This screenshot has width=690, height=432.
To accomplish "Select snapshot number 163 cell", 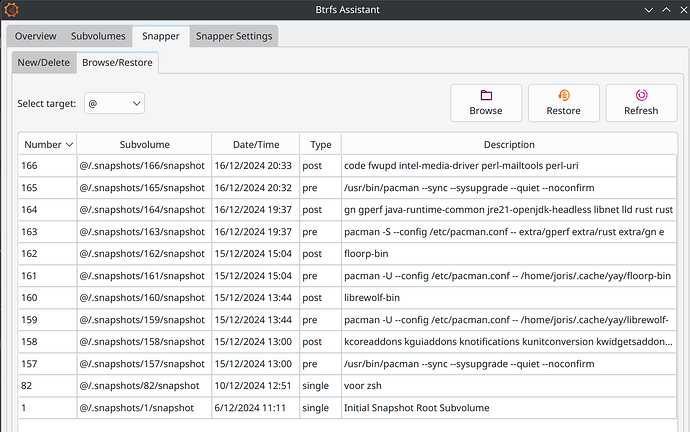I will (48, 232).
